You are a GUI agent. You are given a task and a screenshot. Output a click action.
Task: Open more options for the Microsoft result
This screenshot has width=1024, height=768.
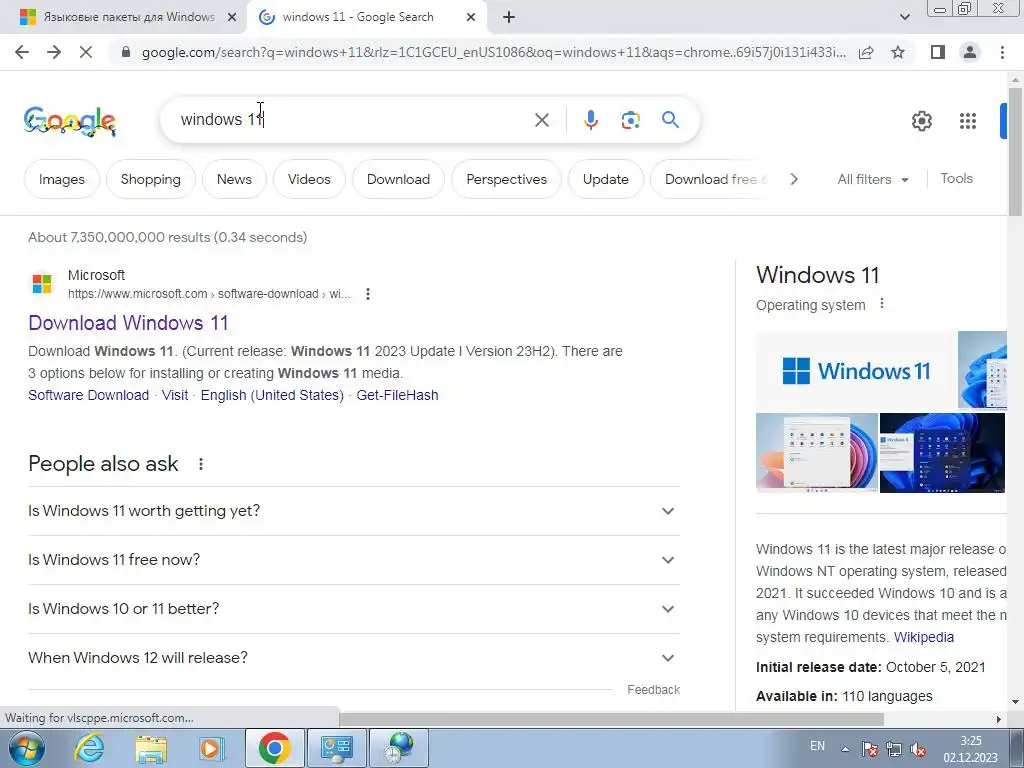coord(368,294)
